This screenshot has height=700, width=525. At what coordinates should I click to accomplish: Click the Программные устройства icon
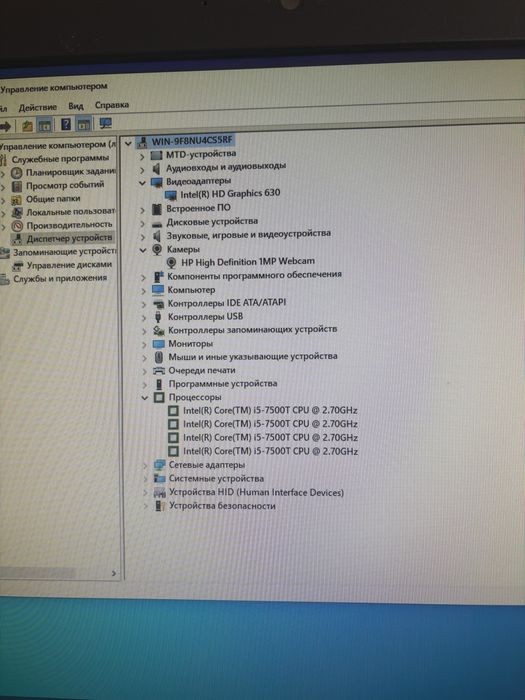[x=159, y=384]
